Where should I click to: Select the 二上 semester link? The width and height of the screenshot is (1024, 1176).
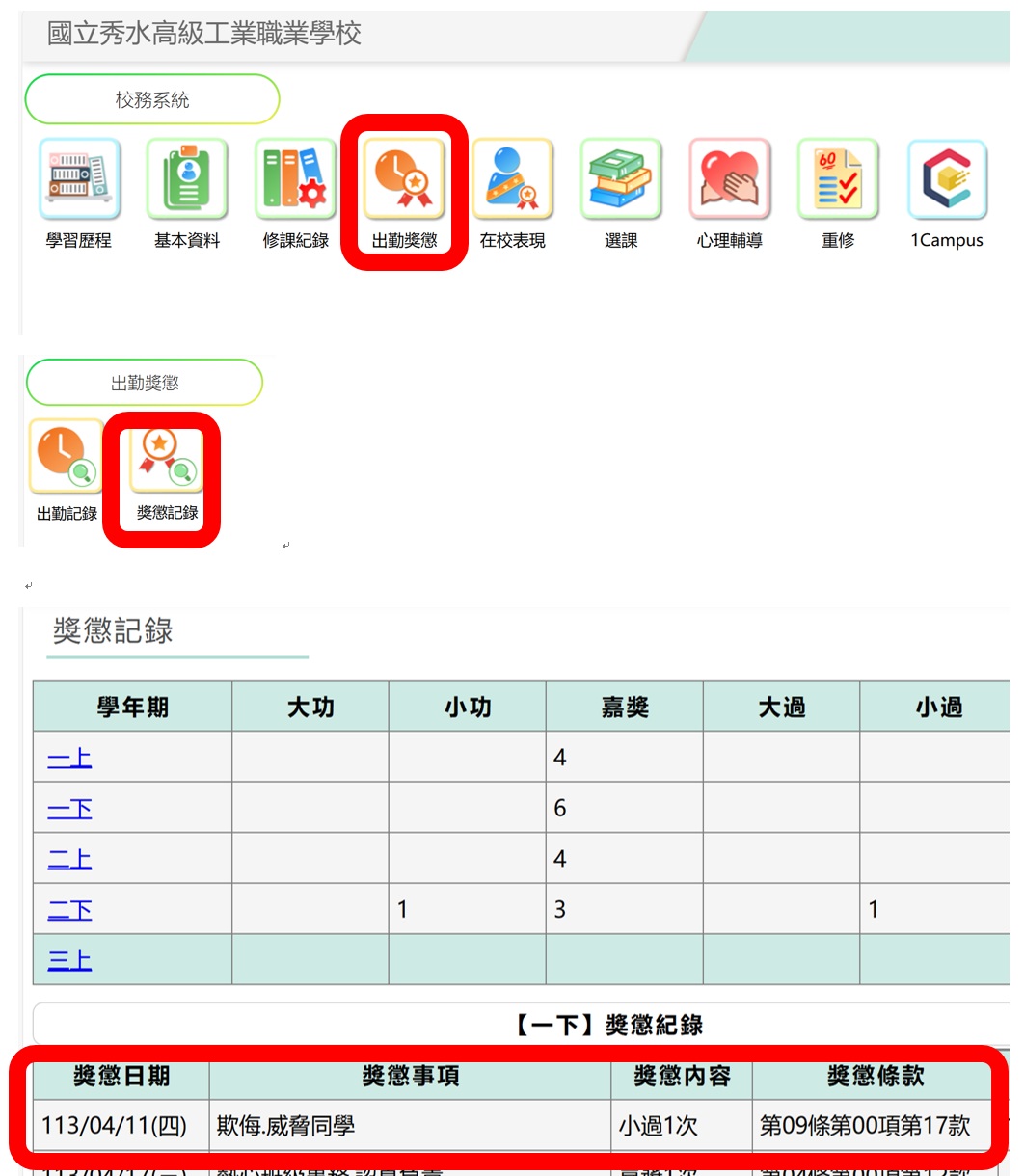(69, 859)
